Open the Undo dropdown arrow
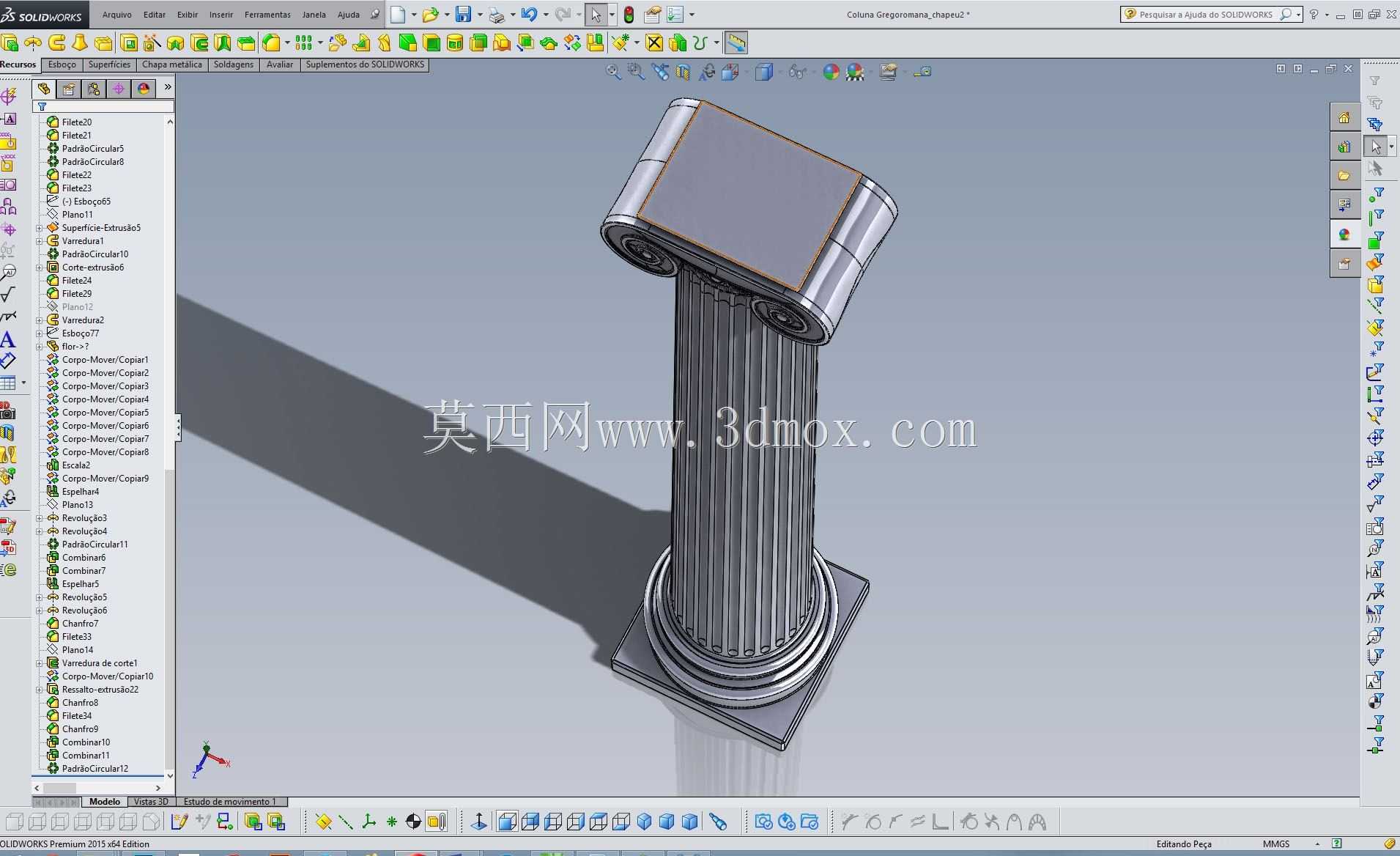 [546, 15]
